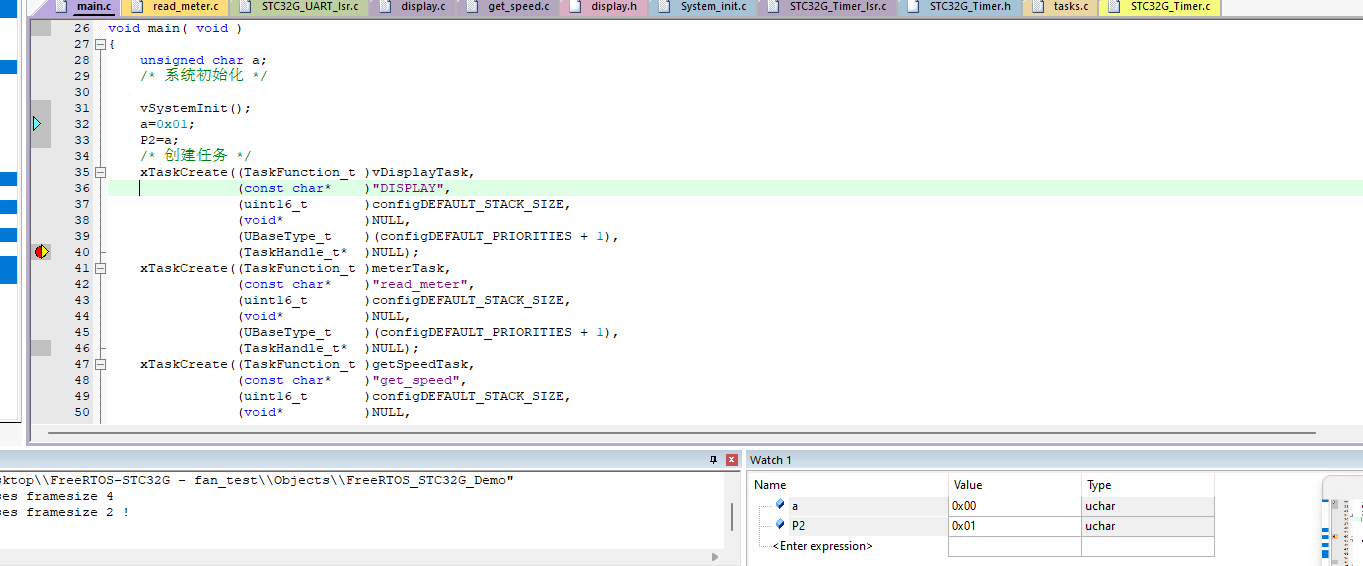Click the "DISPLAY" string on line 36
Screen dimensions: 1363x566
tap(408, 188)
